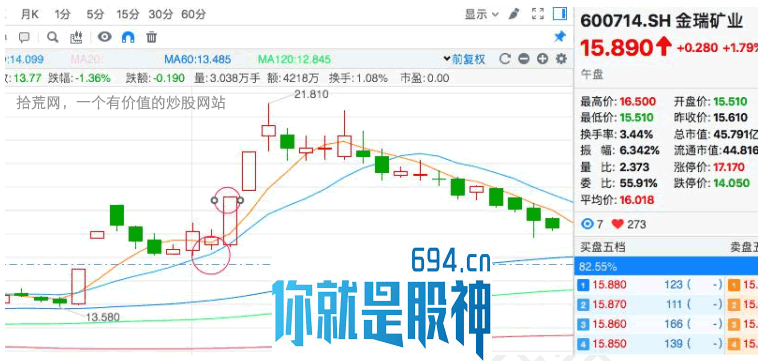The height and width of the screenshot is (361, 764).
Task: Zoom in chart with plus button
Action: (542, 59)
